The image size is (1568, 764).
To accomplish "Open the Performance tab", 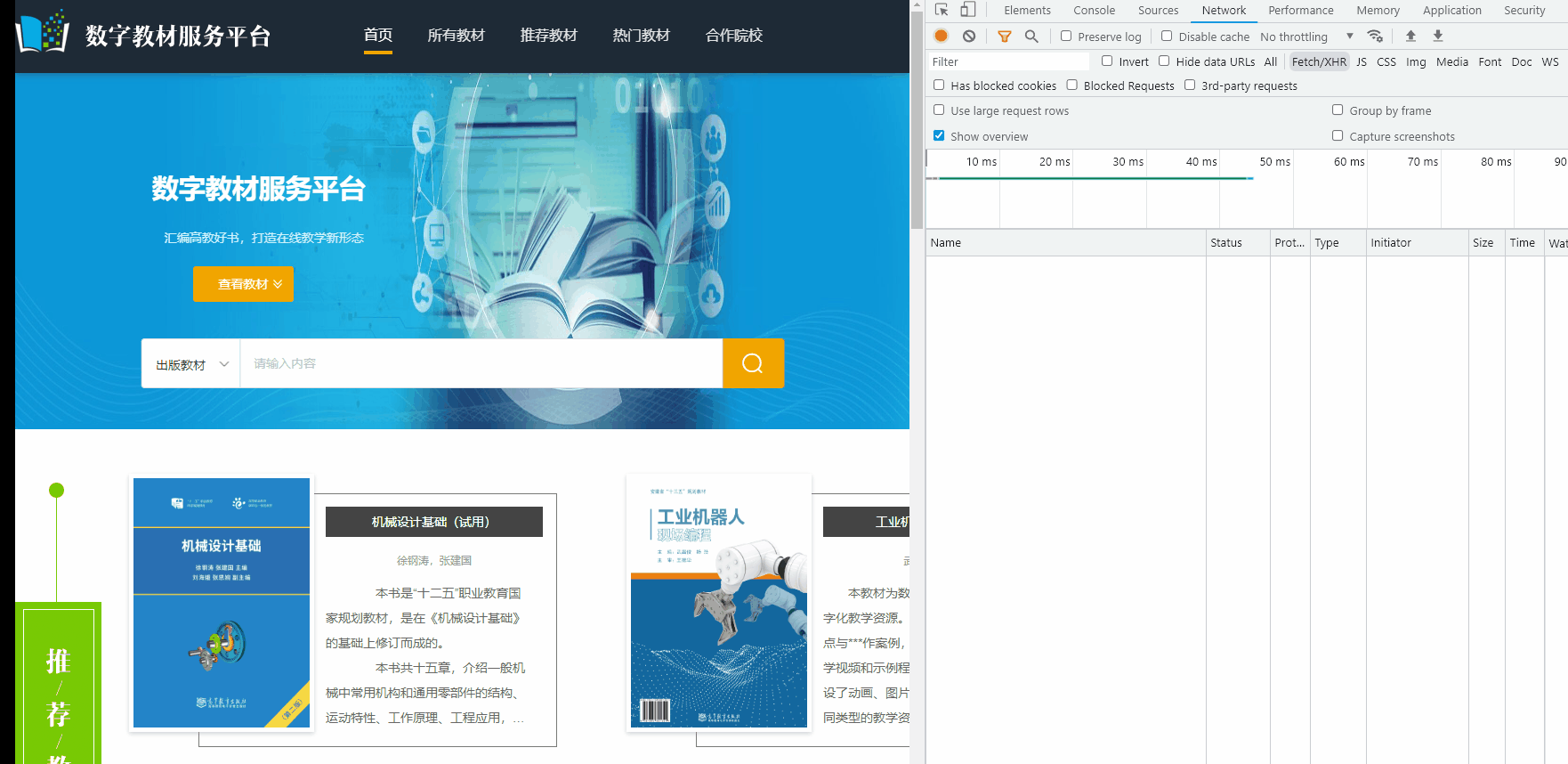I will click(x=1300, y=11).
